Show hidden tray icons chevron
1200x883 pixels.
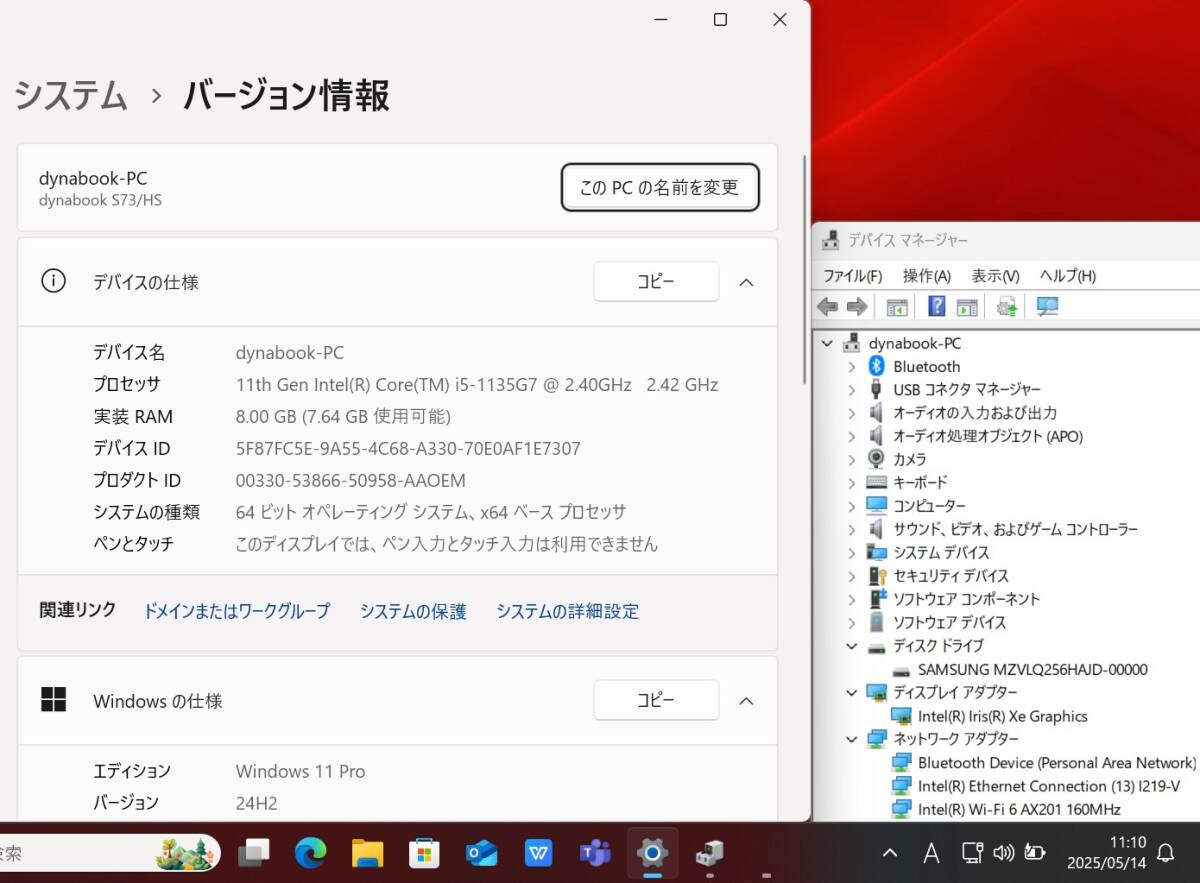[890, 852]
